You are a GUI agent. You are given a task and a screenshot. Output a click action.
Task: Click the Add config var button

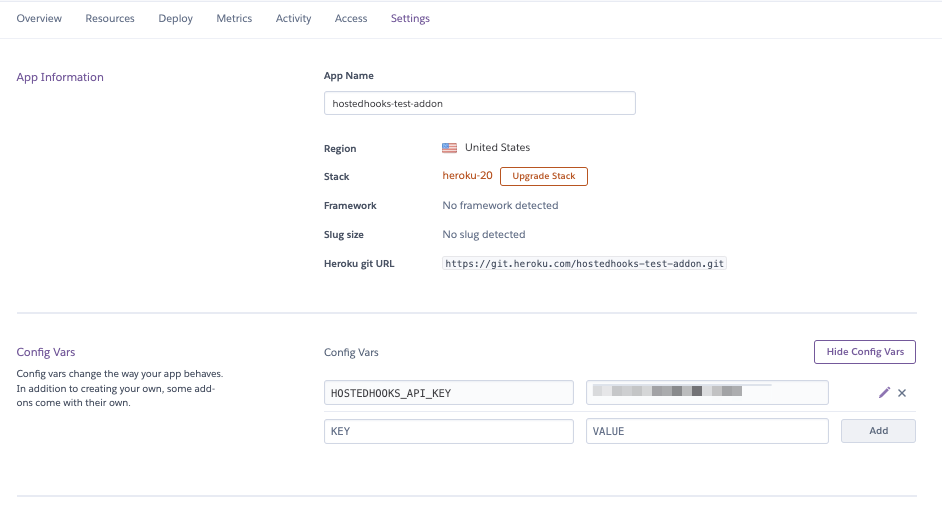point(878,431)
